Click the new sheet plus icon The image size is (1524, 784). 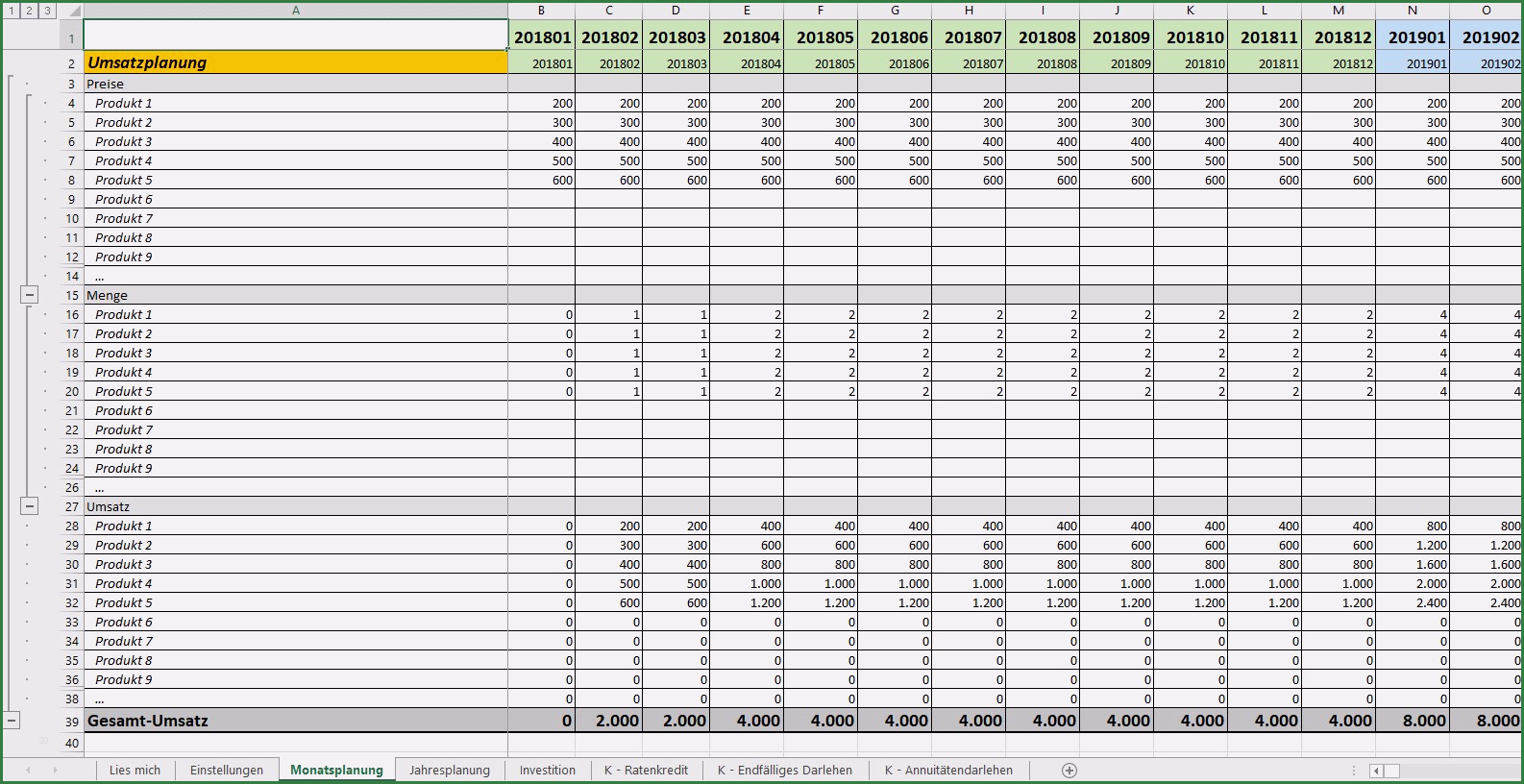(x=1069, y=771)
